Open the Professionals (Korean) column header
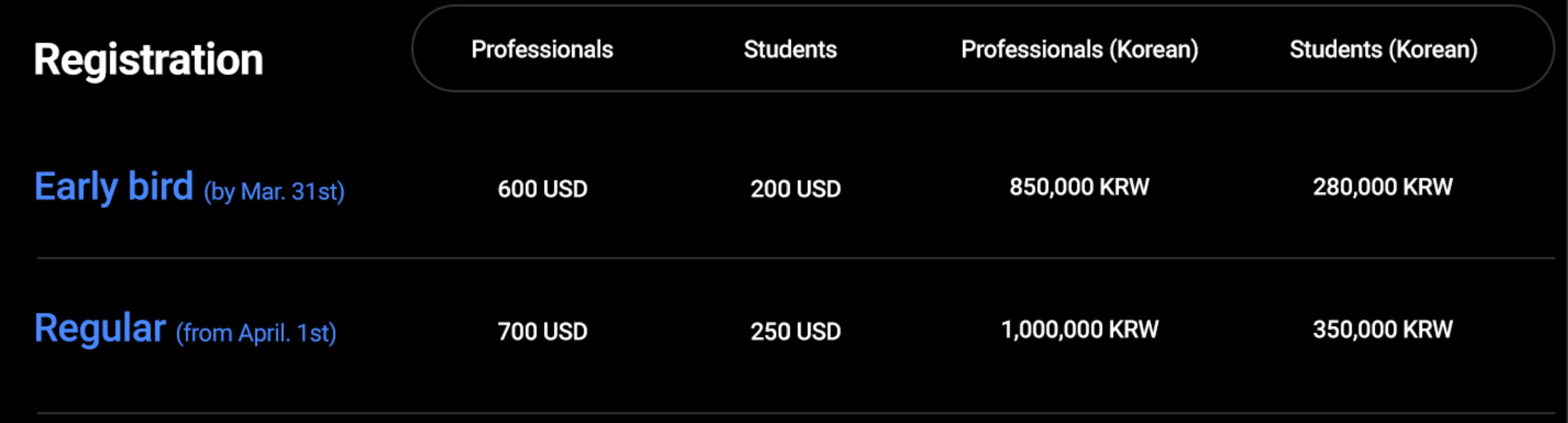The height and width of the screenshot is (423, 1568). tap(1079, 49)
